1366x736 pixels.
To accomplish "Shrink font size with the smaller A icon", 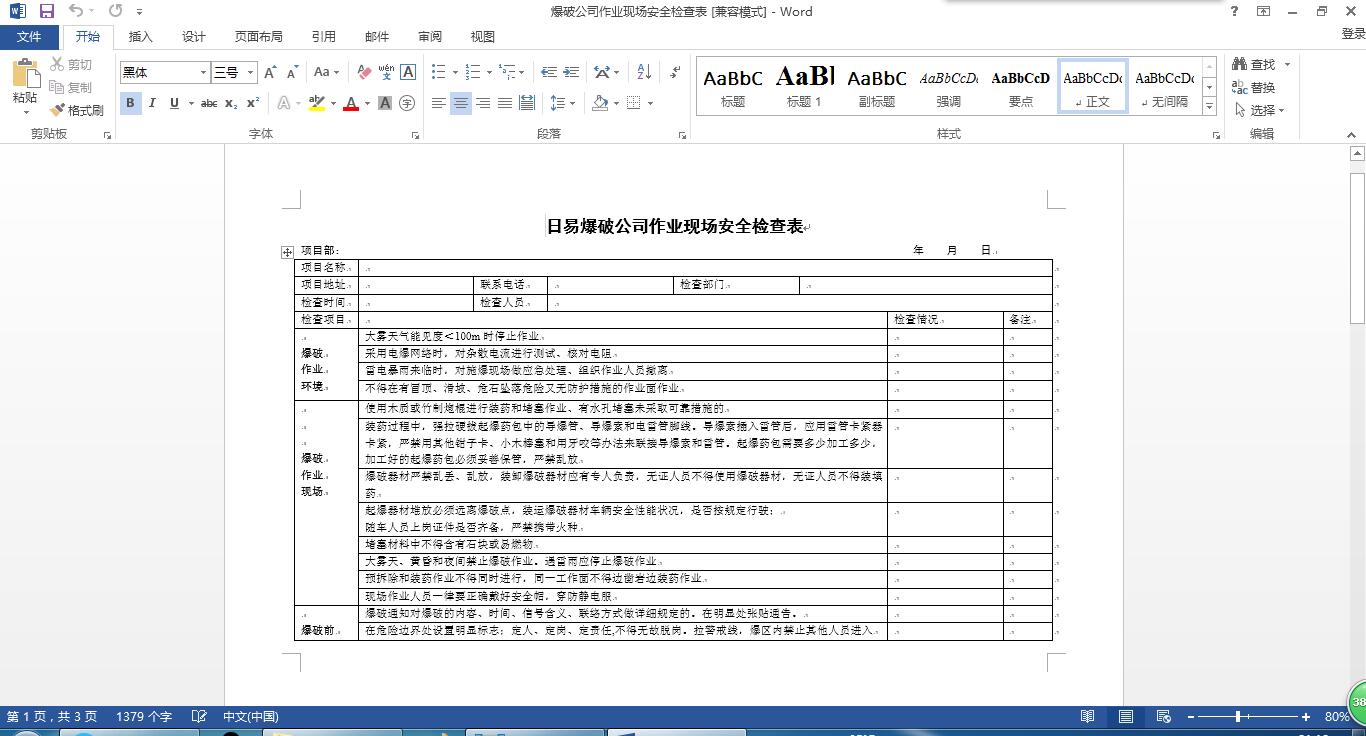I will [292, 72].
